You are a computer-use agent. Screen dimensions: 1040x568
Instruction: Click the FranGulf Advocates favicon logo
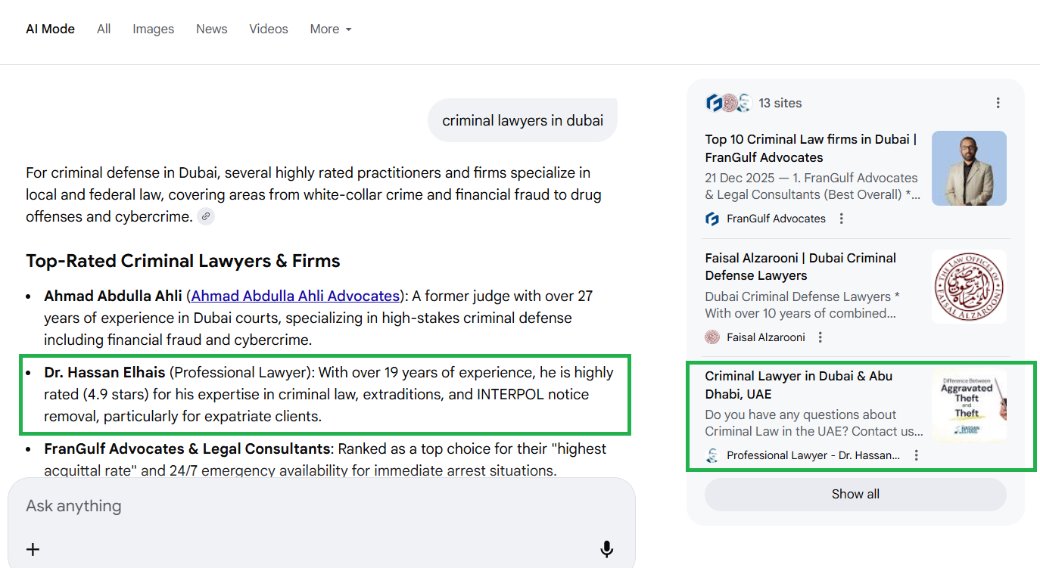[x=712, y=219]
